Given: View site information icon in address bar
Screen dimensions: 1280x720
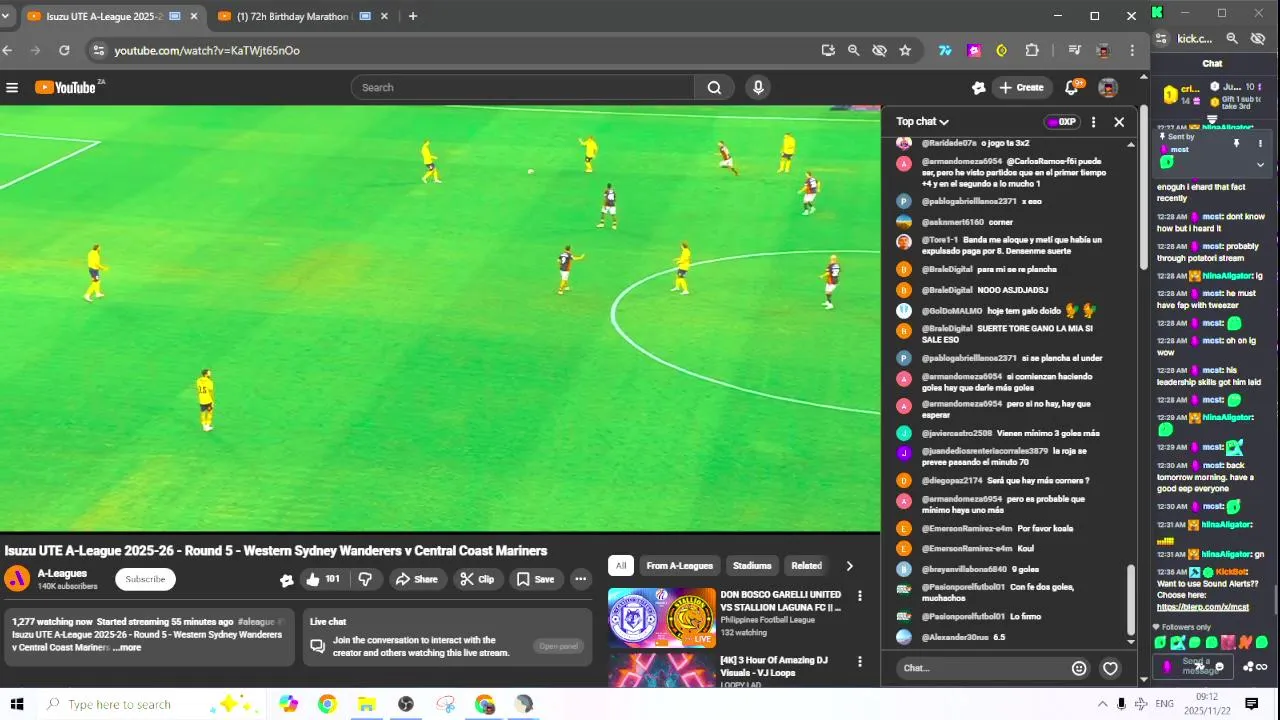Looking at the screenshot, I should tap(97, 50).
